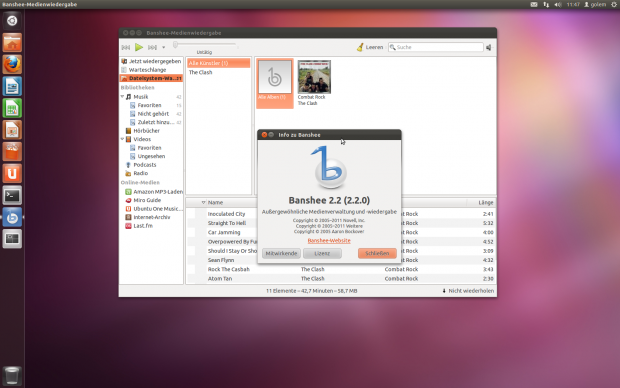Click the Banshee icon in launcher
This screenshot has width=620, height=388.
point(12,217)
